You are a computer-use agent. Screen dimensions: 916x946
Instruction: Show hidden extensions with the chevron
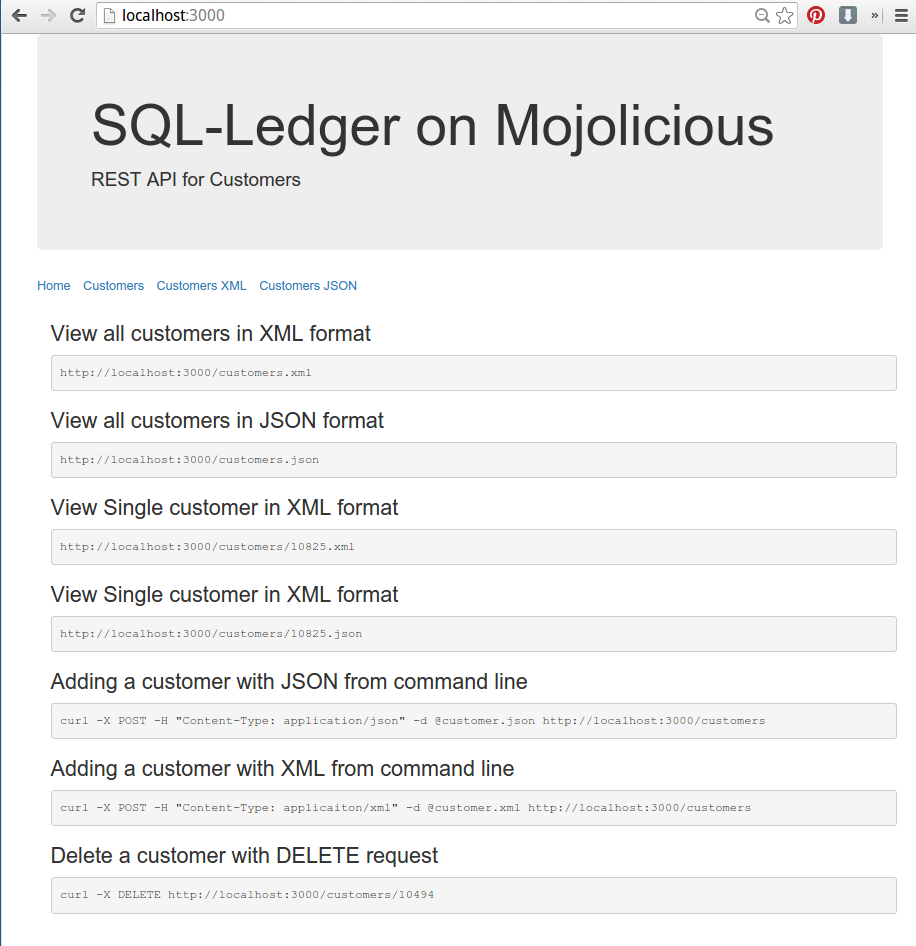pos(874,16)
